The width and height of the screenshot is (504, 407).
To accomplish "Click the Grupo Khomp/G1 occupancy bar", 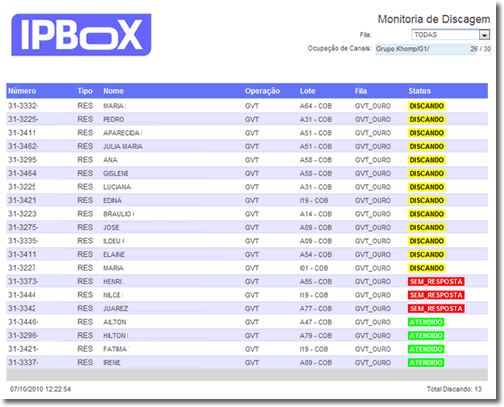I will tap(433, 49).
